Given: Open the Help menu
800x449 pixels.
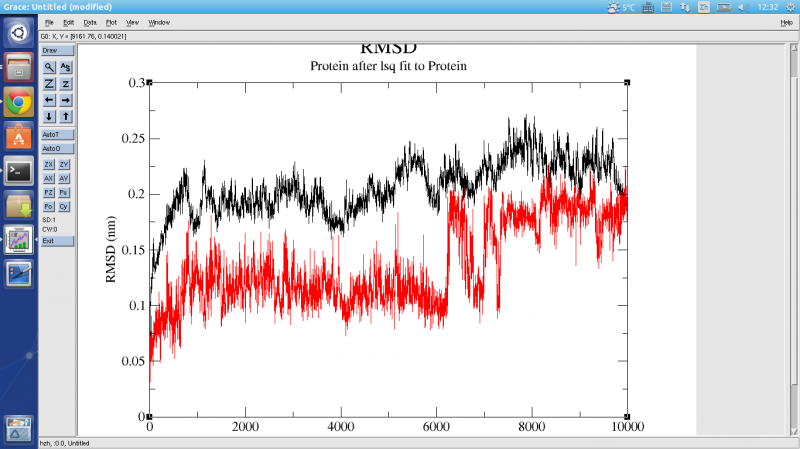Looking at the screenshot, I should pyautogui.click(x=786, y=22).
